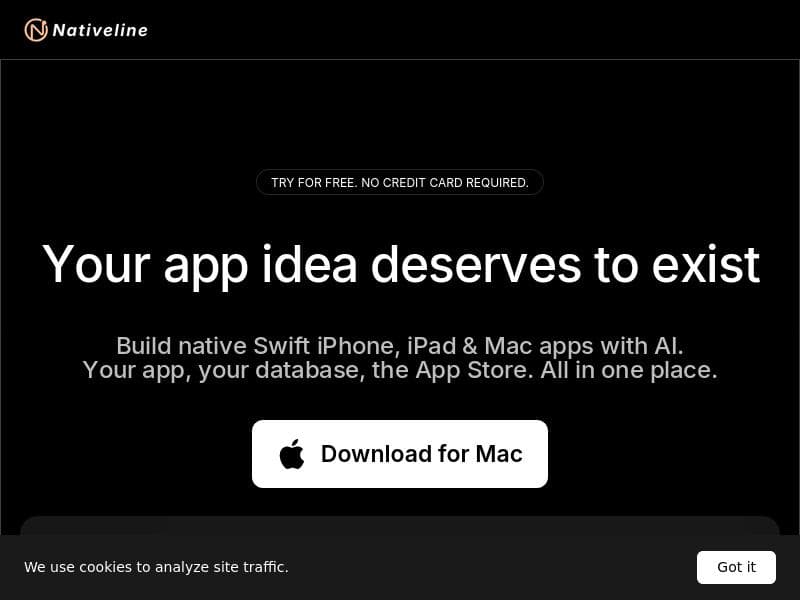Click the word Download in the white button
Image resolution: width=800 pixels, height=600 pixels.
pyautogui.click(x=377, y=454)
